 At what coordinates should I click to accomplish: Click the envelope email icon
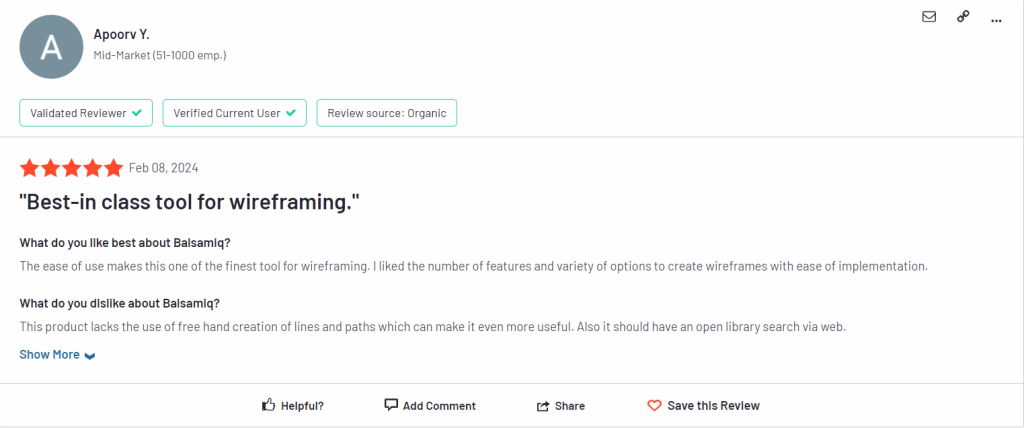coord(929,17)
